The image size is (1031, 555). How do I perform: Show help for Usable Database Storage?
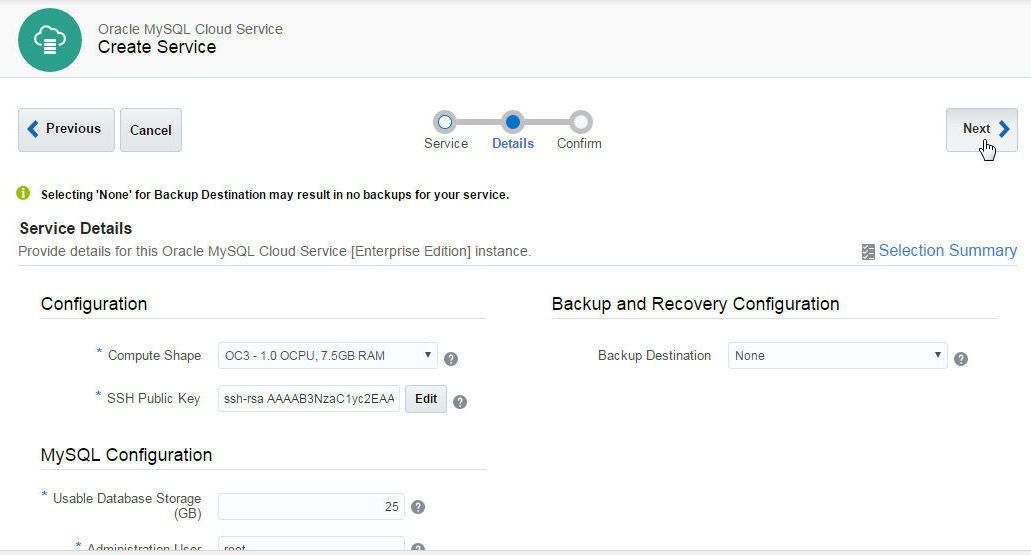418,507
